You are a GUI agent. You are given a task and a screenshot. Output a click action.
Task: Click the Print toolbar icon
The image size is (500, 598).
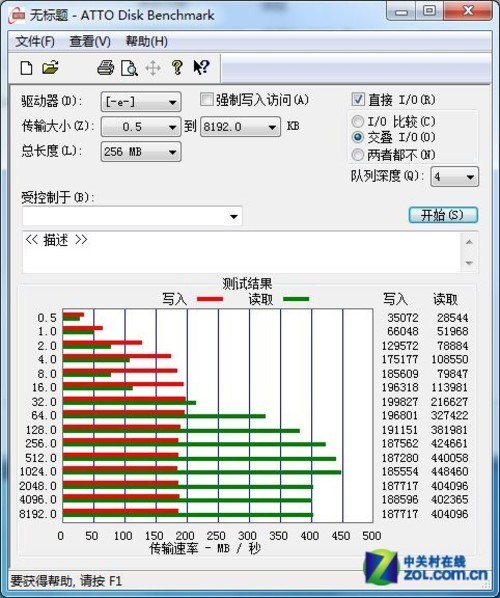106,68
